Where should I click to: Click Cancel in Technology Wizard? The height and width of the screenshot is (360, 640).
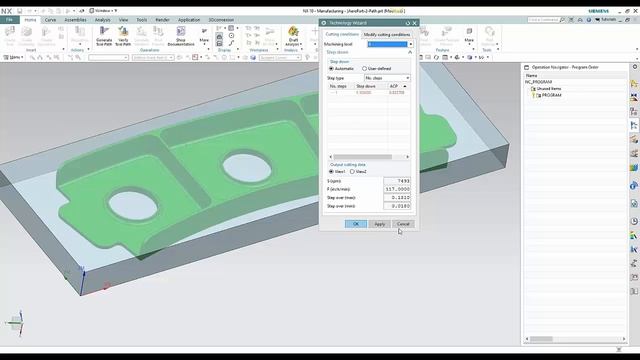pos(403,224)
